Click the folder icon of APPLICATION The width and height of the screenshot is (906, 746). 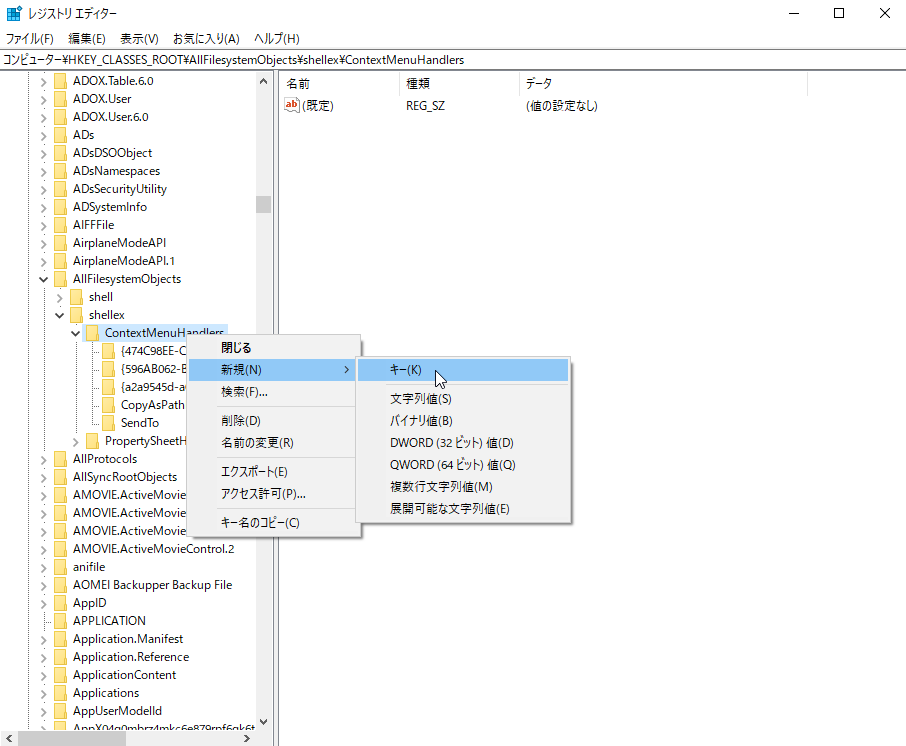(x=61, y=621)
